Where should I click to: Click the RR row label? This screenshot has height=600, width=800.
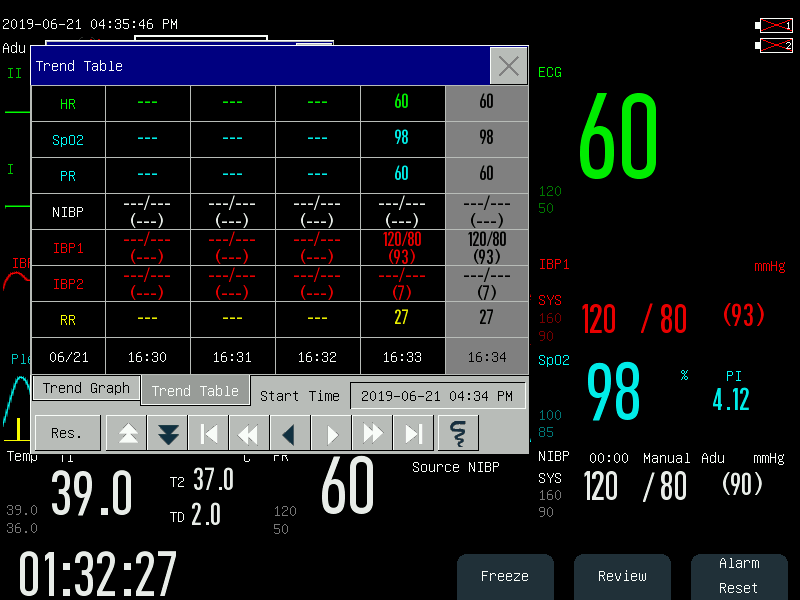(68, 320)
